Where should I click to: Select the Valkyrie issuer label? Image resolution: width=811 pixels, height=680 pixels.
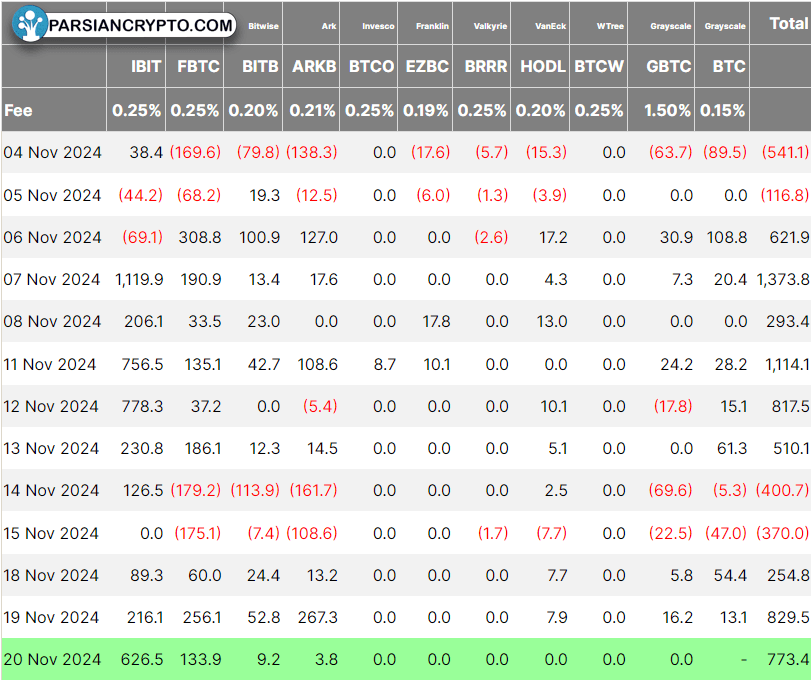(x=490, y=26)
